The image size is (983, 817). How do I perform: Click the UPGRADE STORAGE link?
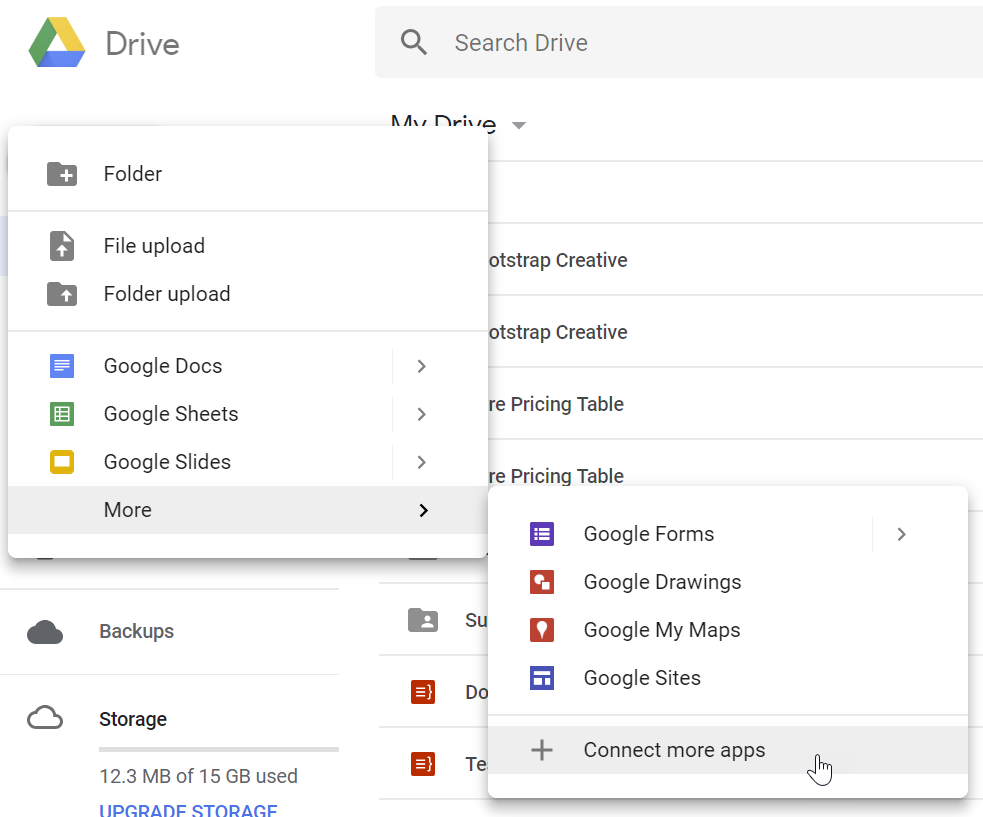pyautogui.click(x=188, y=809)
